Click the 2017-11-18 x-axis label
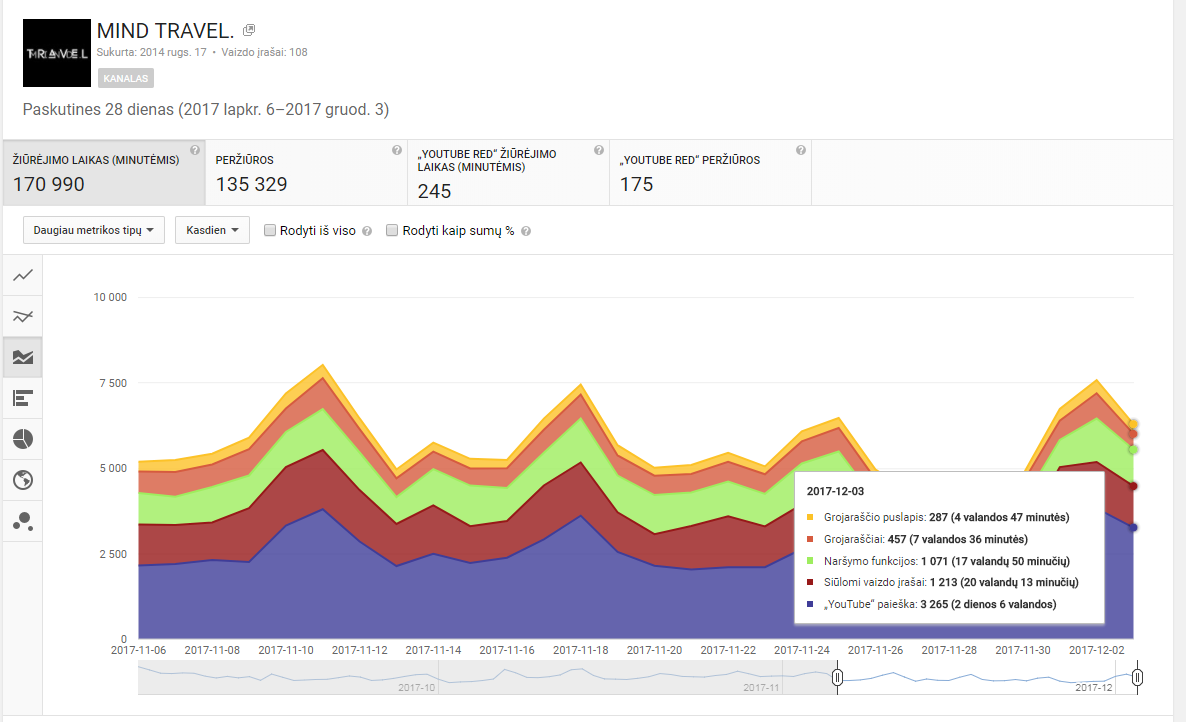 point(581,650)
